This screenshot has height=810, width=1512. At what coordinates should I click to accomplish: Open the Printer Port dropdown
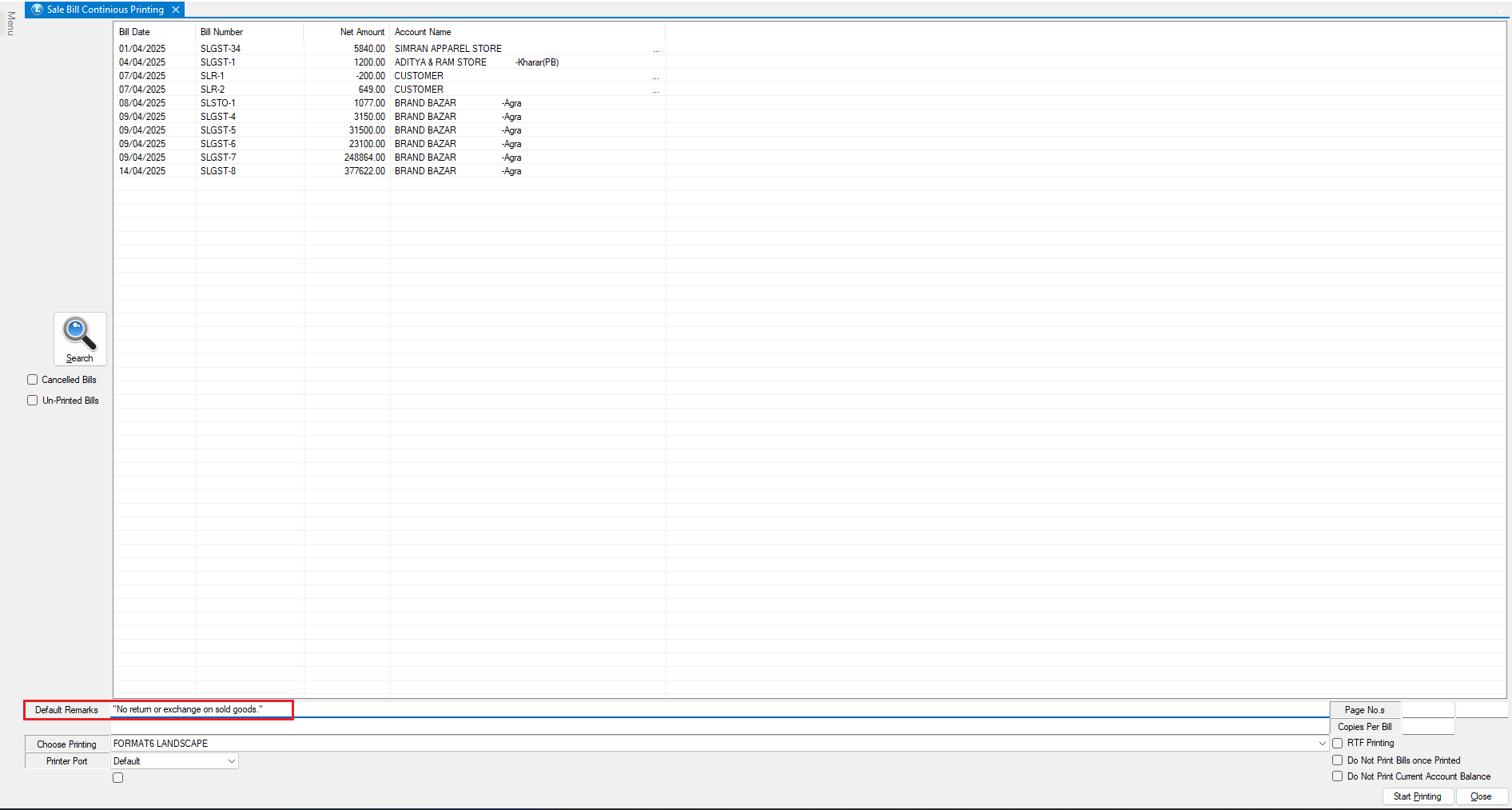coord(231,761)
